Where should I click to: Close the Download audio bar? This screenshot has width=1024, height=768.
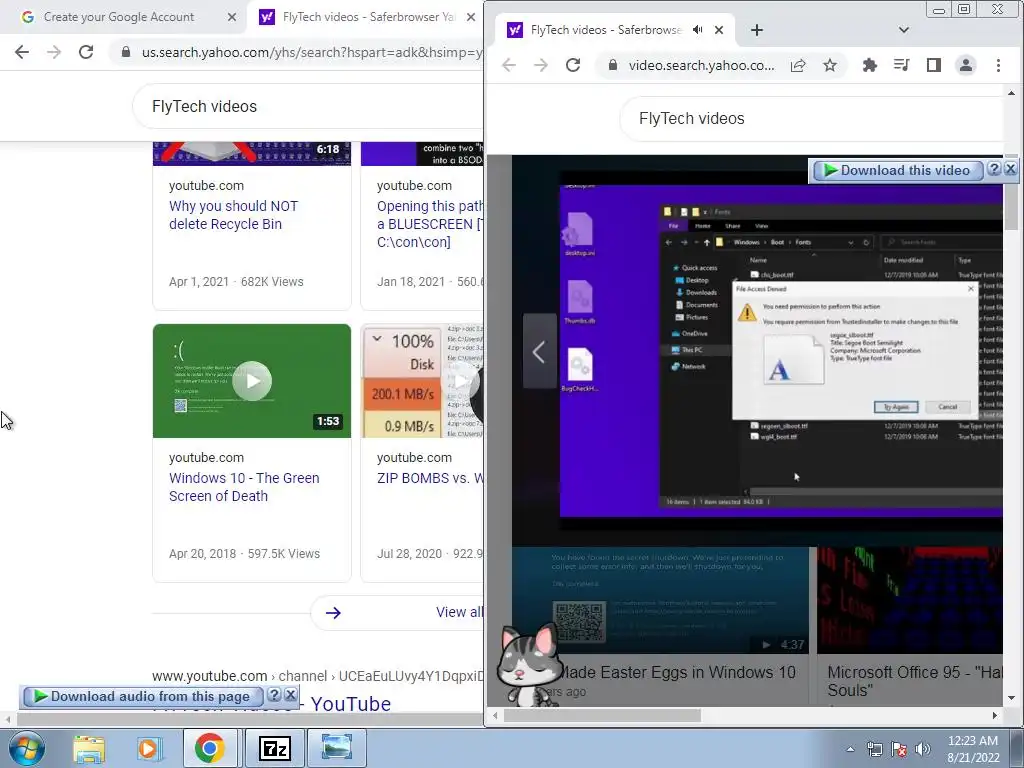point(291,695)
